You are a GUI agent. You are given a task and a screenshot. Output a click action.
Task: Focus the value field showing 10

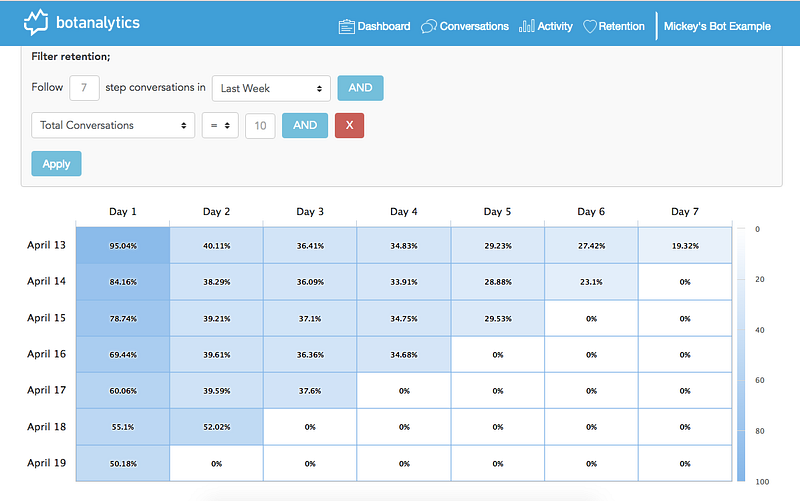pos(260,126)
